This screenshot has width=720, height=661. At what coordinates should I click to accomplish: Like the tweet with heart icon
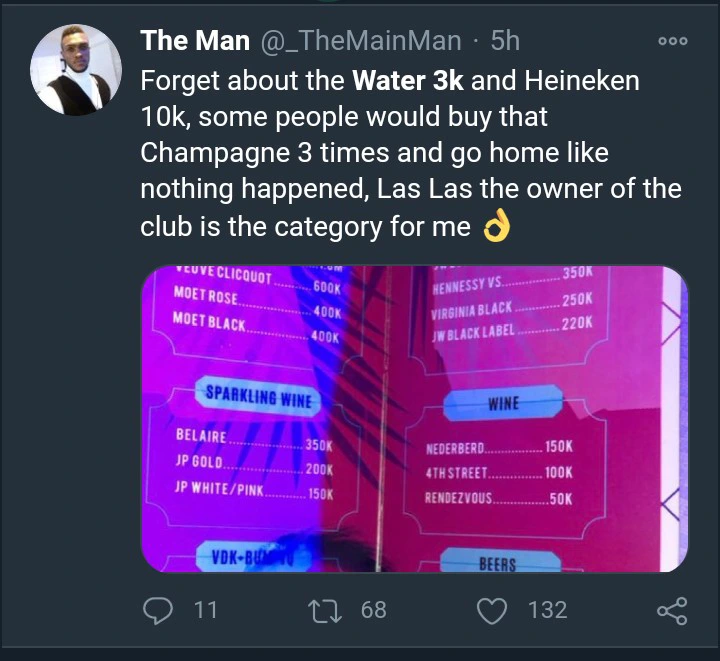pos(492,611)
